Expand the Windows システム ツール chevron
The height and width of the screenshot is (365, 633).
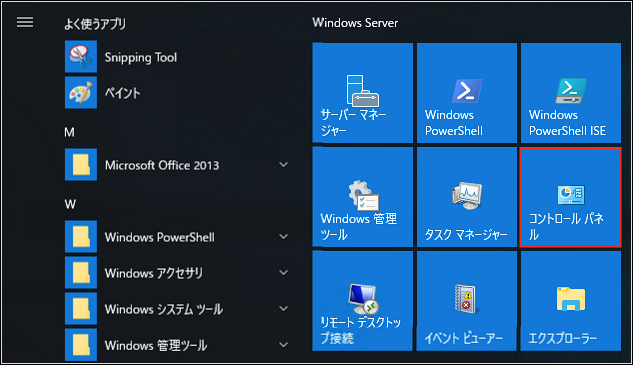pos(284,308)
